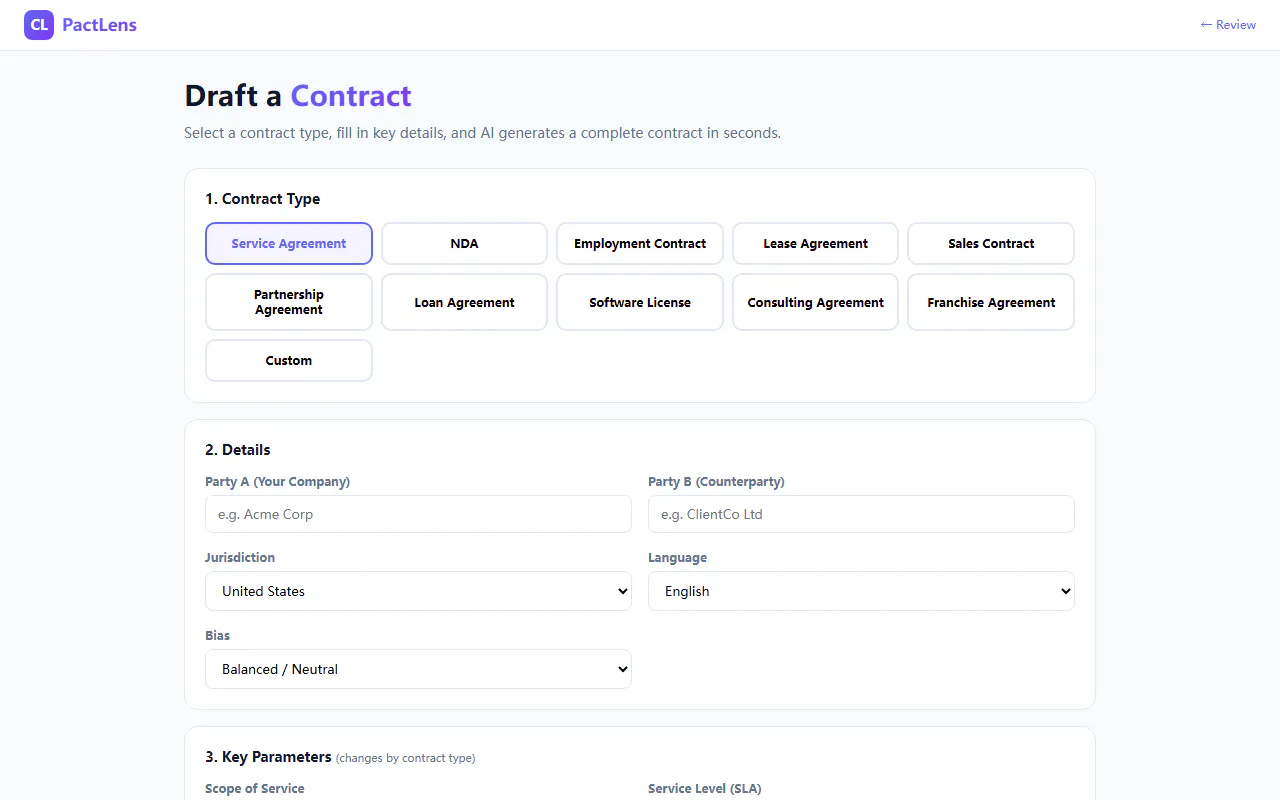
Task: Click the Key Parameters section heading
Action: [x=268, y=757]
